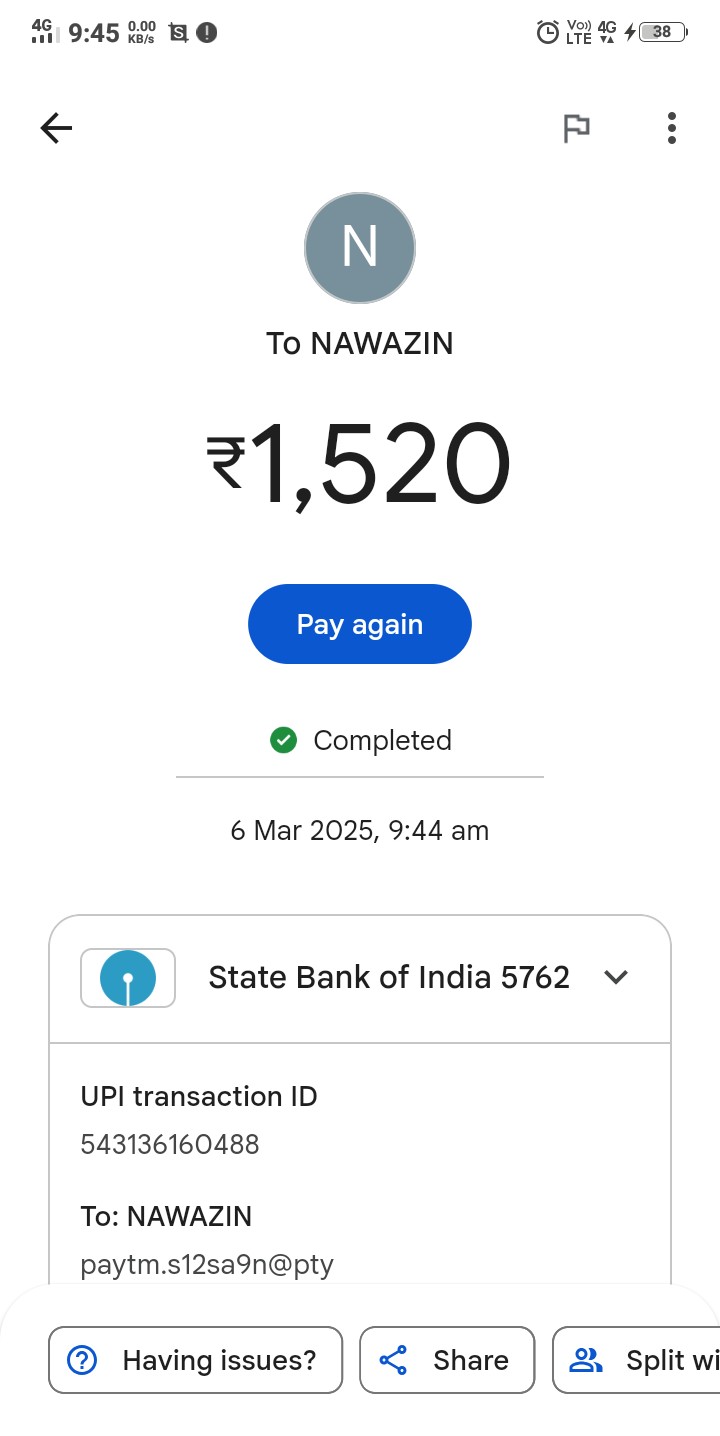Tap the Having issues? button
Viewport: 720px width, 1436px height.
click(195, 1360)
